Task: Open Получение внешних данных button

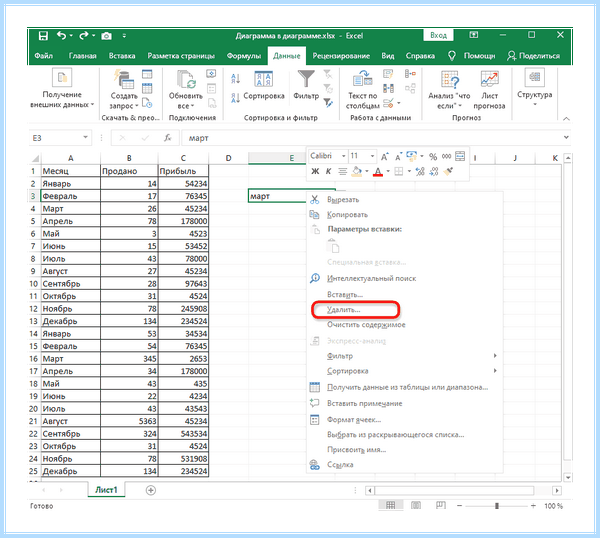Action: [x=62, y=89]
